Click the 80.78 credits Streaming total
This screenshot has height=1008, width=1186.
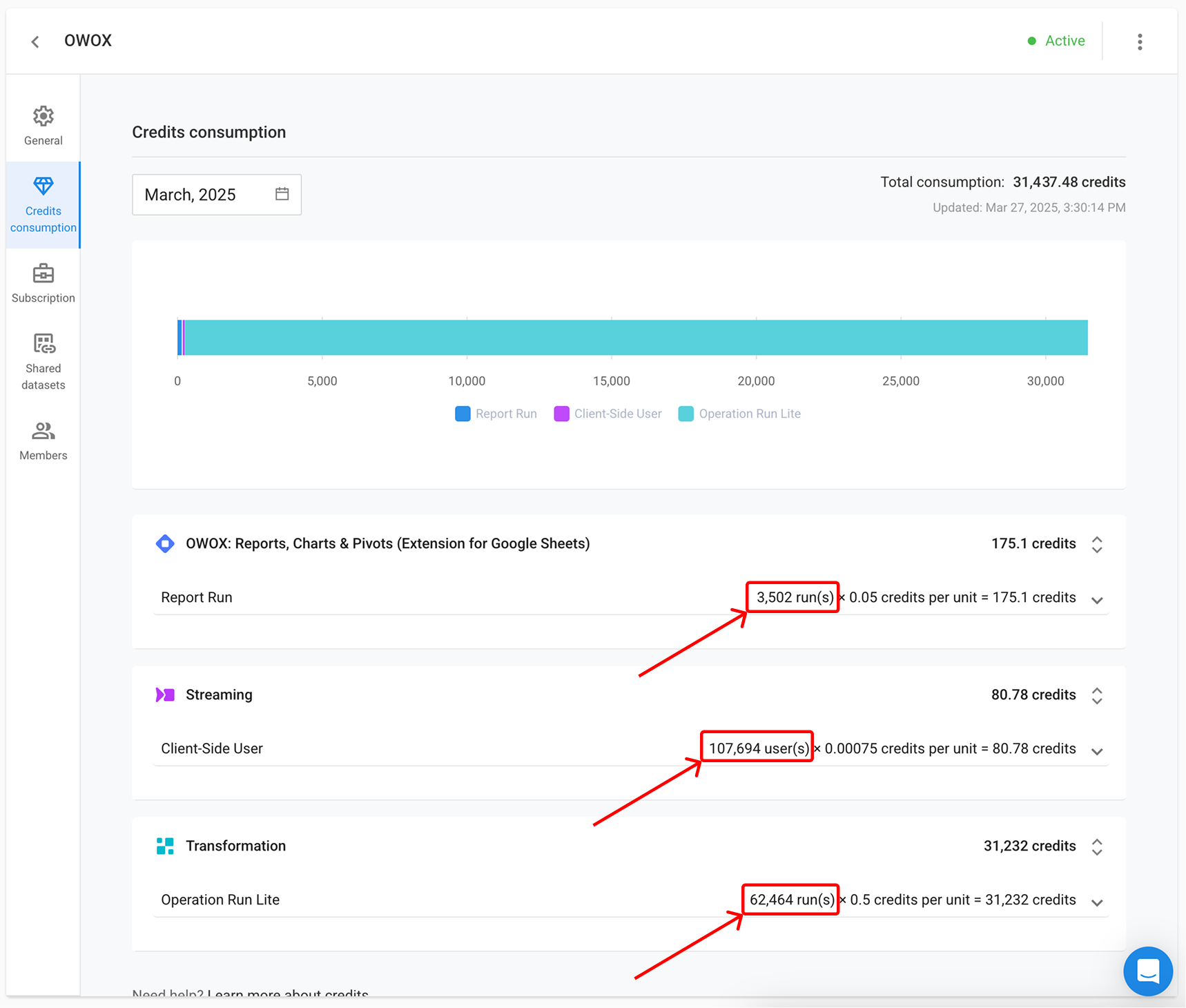click(x=1033, y=695)
